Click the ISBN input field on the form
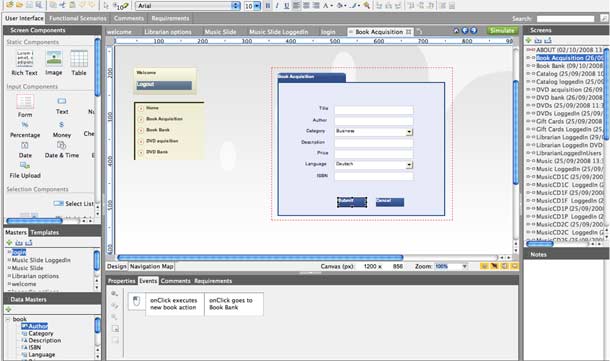Screen dimensions: 610x361 [374, 176]
